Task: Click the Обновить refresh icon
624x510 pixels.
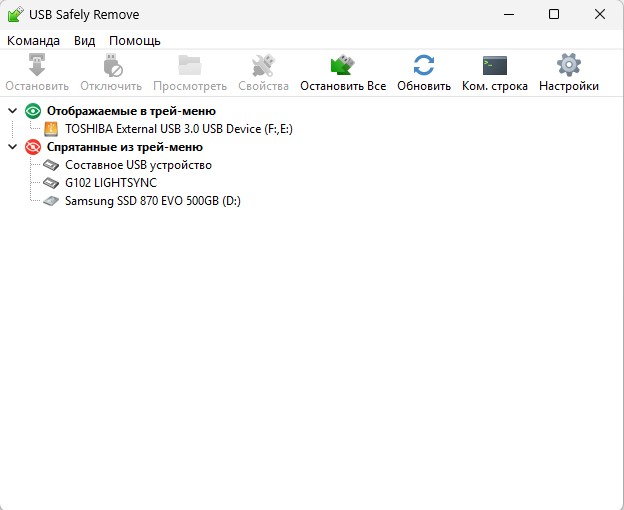Action: pos(424,65)
